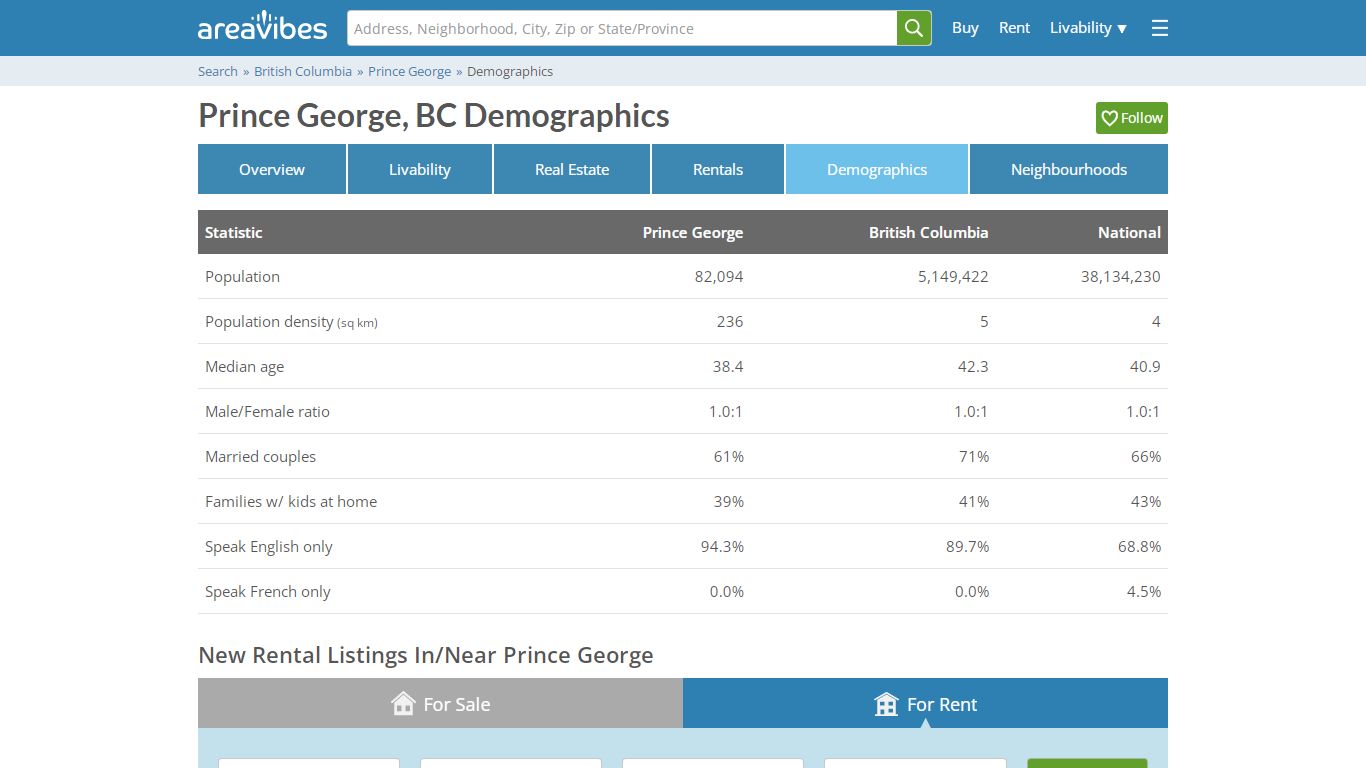Expand the Livability dropdown menu
The image size is (1366, 768).
(x=1088, y=28)
